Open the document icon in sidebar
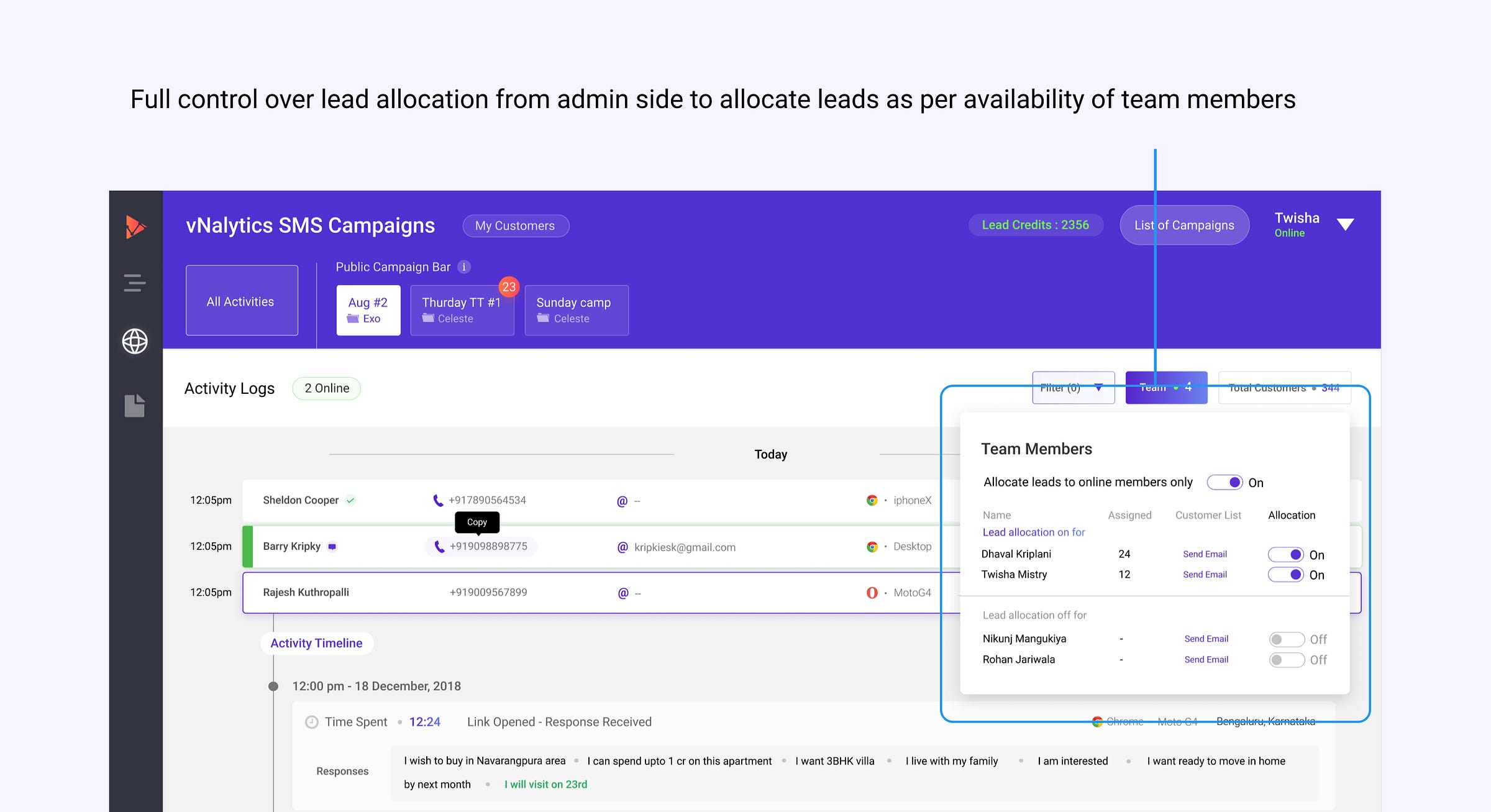The height and width of the screenshot is (812, 1491). pos(135,406)
